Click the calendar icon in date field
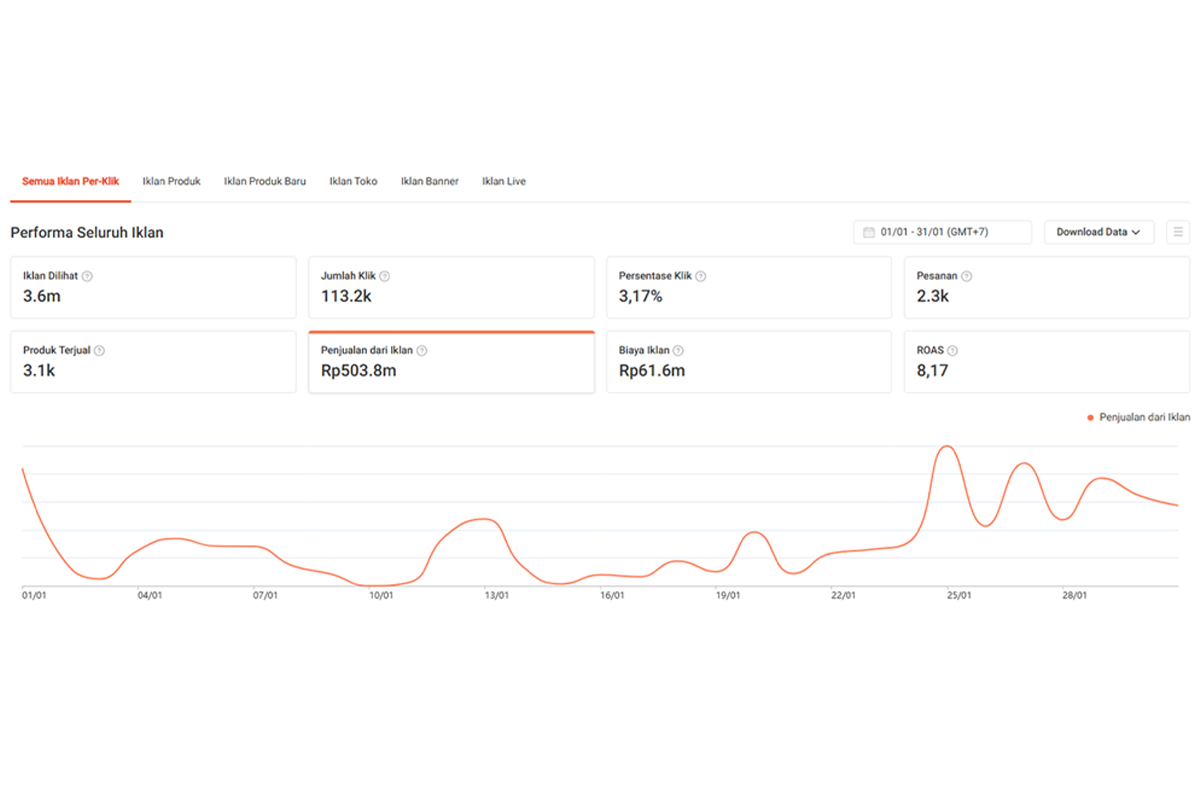Screen dimensions: 1200x800 [x=869, y=232]
